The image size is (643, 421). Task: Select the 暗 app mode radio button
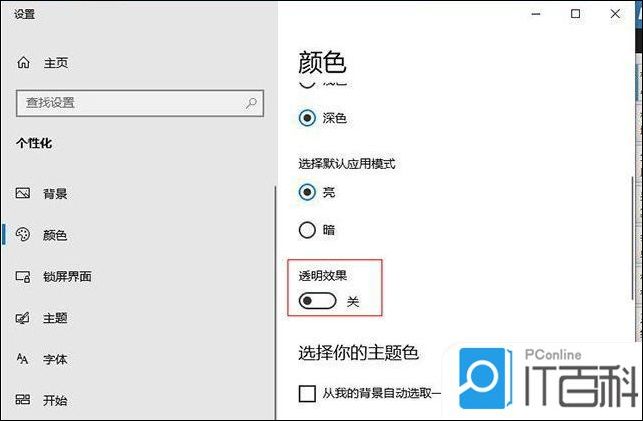click(307, 230)
